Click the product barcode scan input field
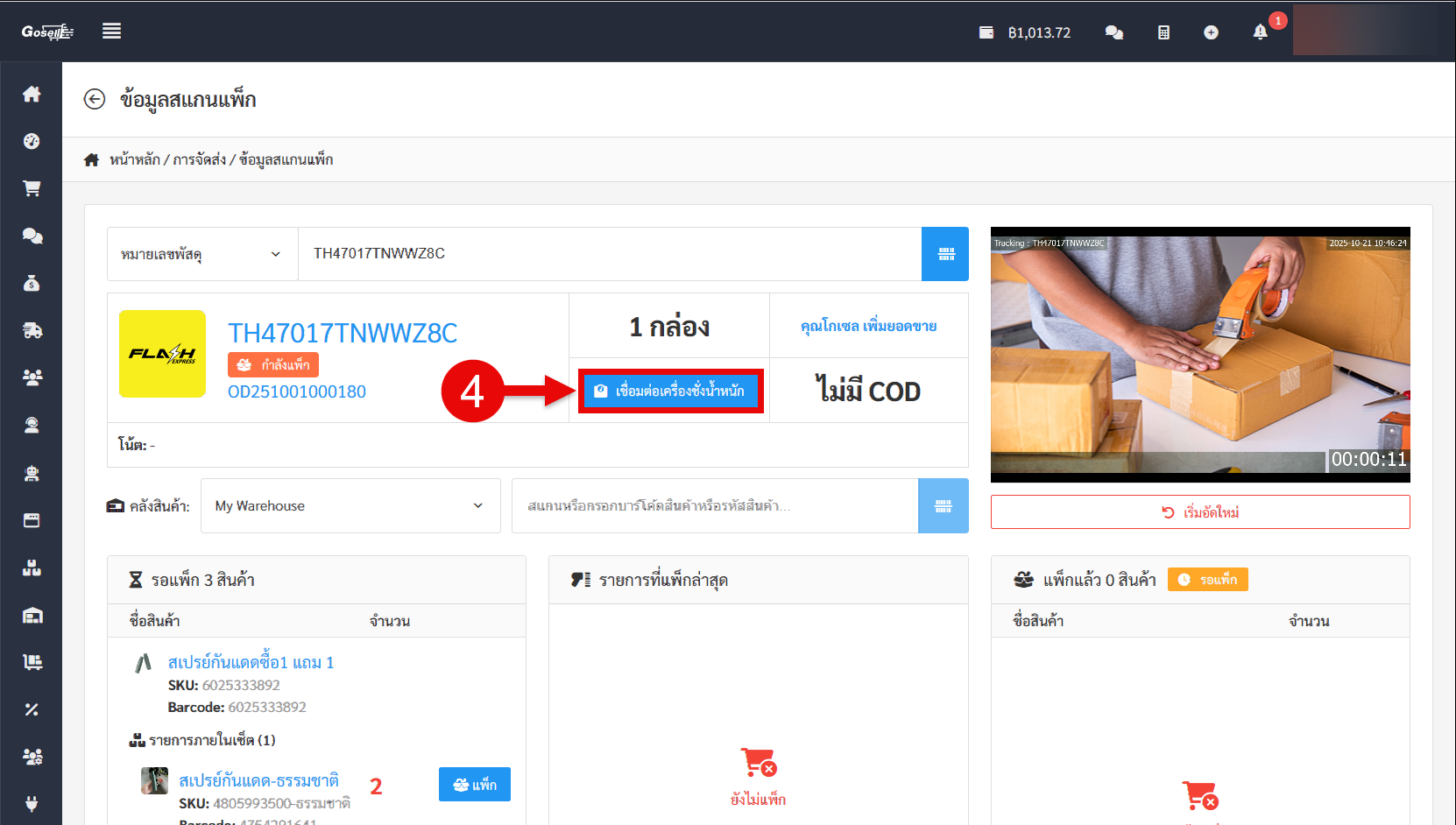This screenshot has height=825, width=1456. coord(714,506)
